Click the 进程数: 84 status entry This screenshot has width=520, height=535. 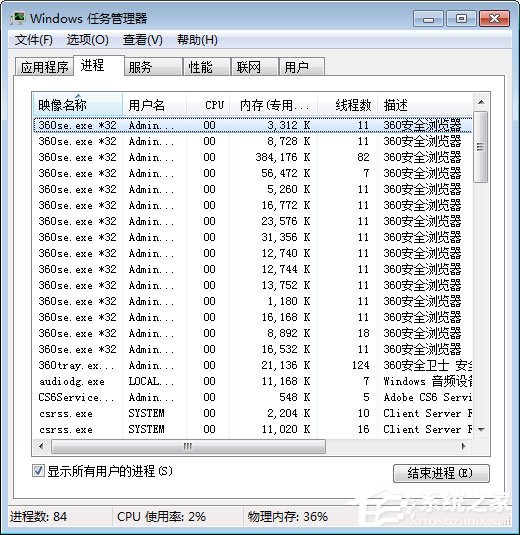(39, 517)
